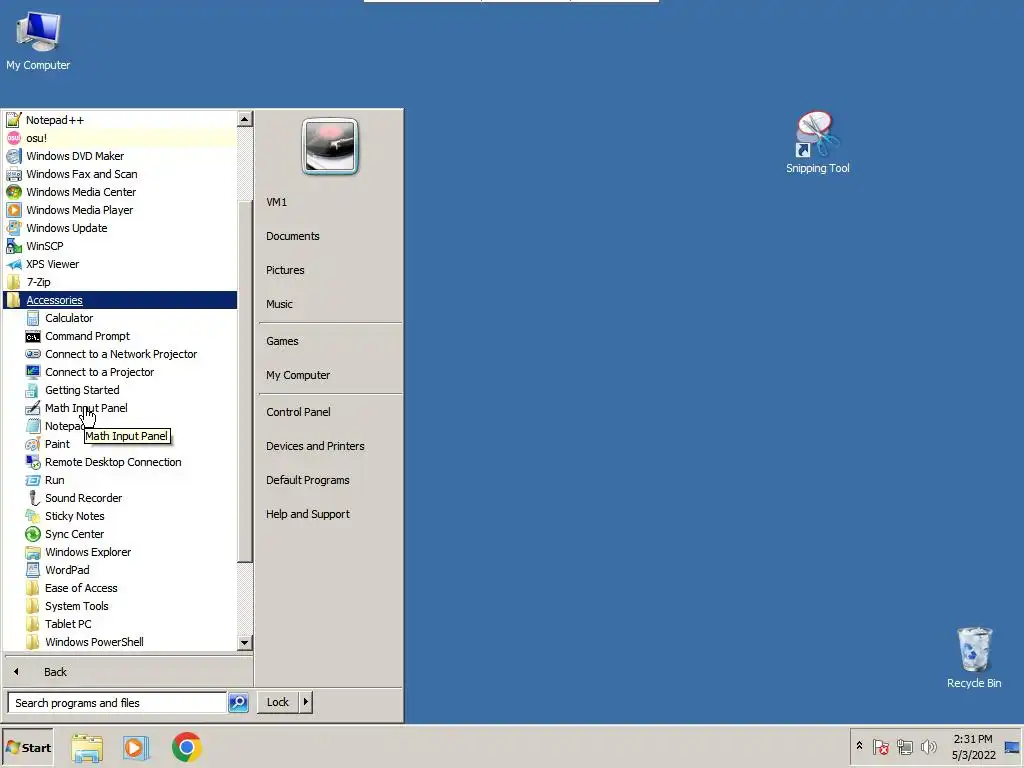The height and width of the screenshot is (768, 1024).
Task: Open Games from Start menu
Action: 330,341
